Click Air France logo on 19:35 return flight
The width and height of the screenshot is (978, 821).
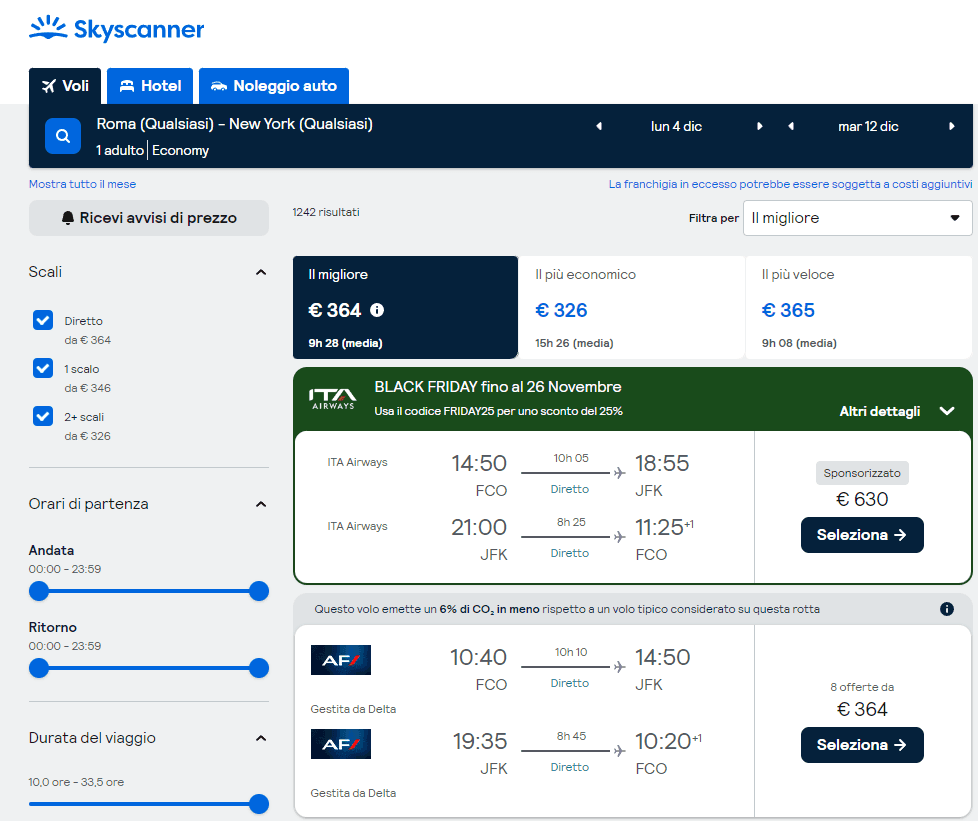pos(341,744)
